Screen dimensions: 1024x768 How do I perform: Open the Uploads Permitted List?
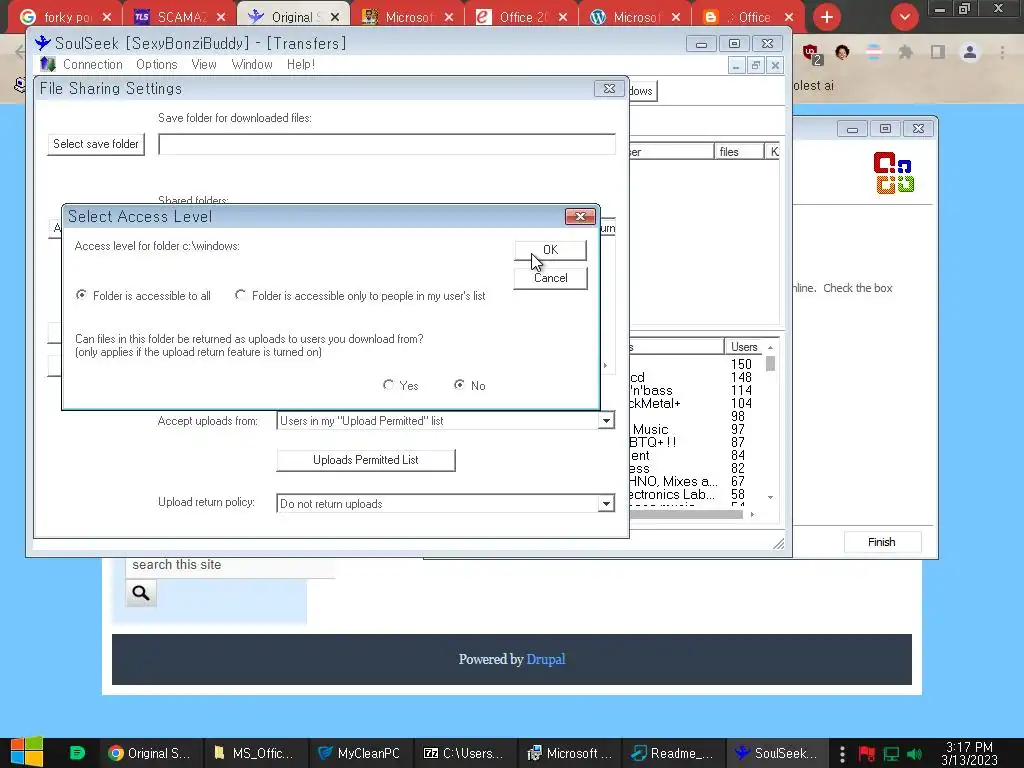(366, 460)
